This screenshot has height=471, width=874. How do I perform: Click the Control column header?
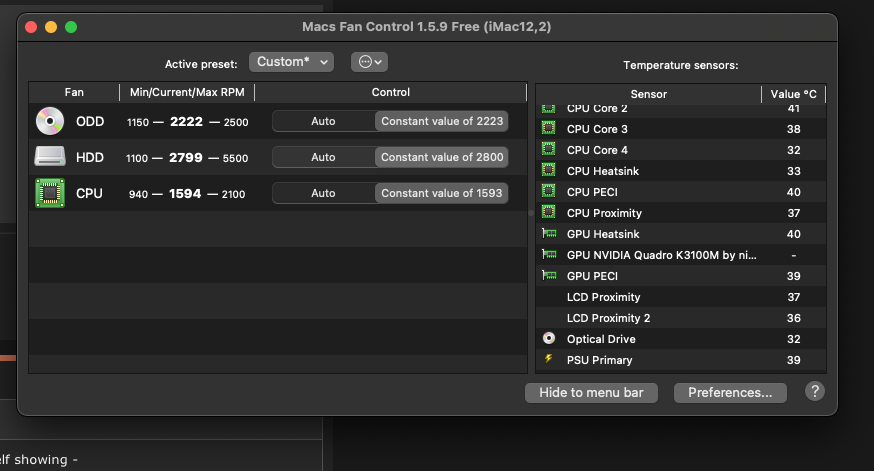[x=391, y=93]
